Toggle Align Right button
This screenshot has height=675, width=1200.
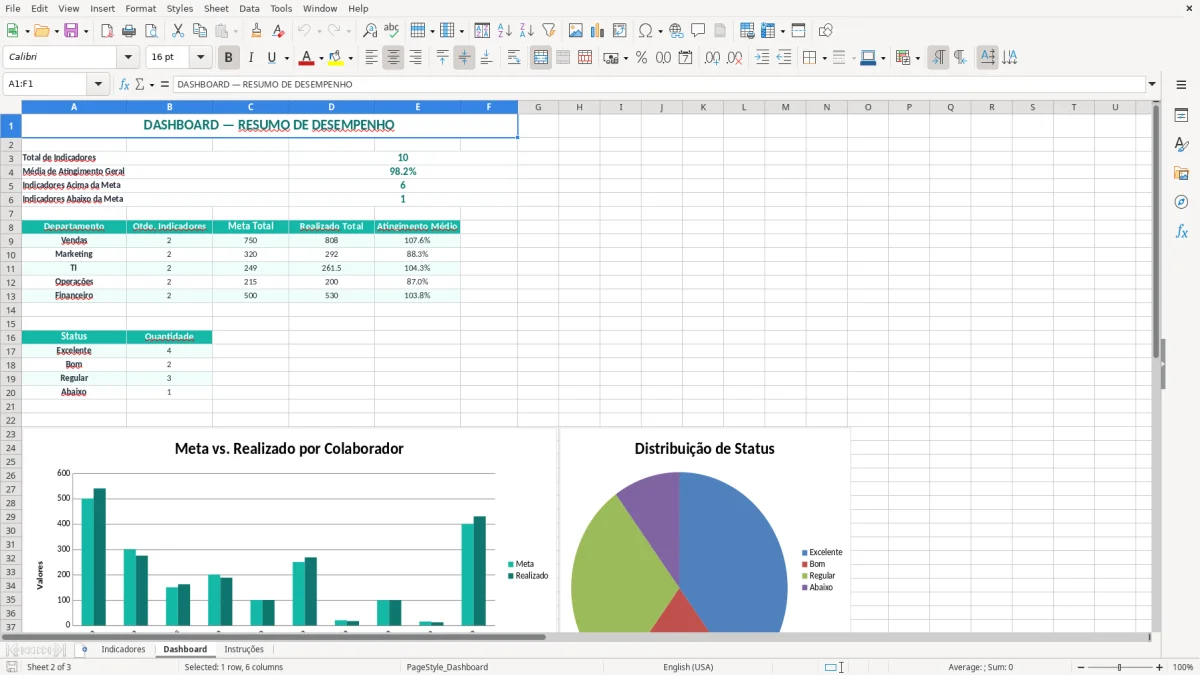point(415,58)
